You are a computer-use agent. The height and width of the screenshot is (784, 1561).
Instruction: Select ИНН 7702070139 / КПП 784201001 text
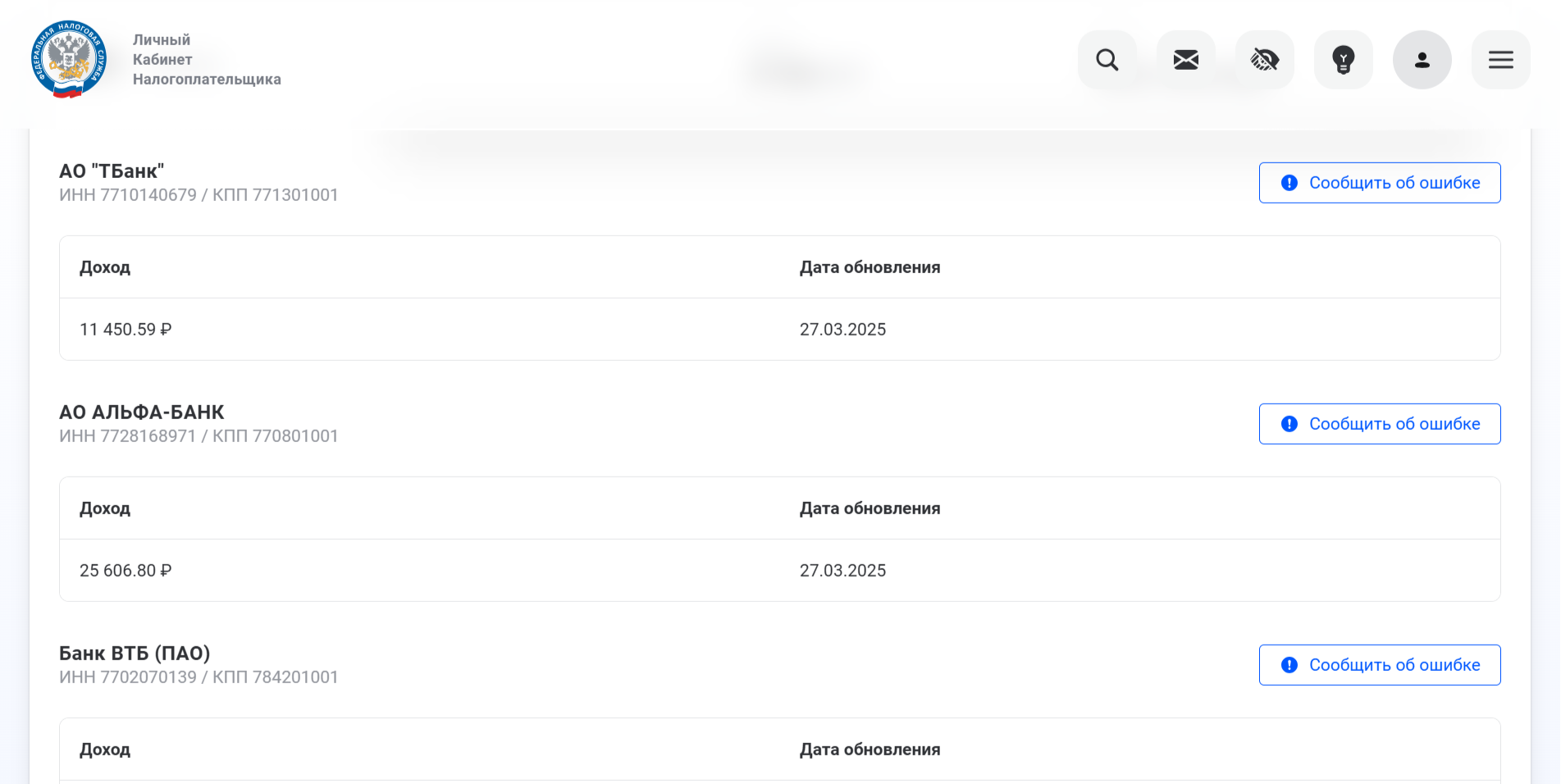199,677
